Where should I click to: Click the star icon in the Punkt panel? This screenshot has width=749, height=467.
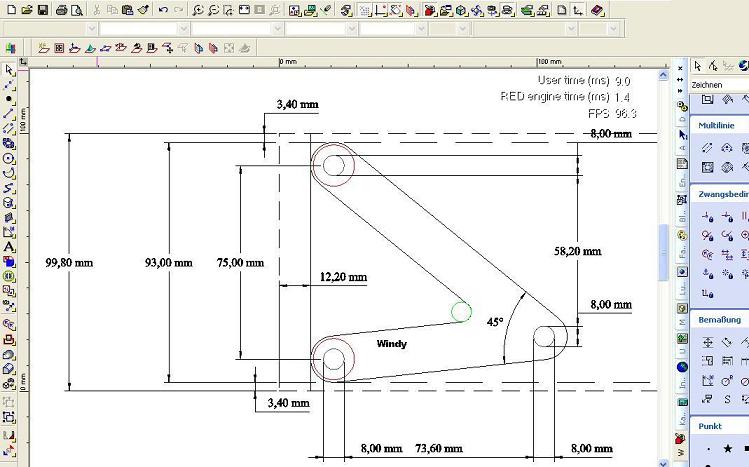coord(726,449)
